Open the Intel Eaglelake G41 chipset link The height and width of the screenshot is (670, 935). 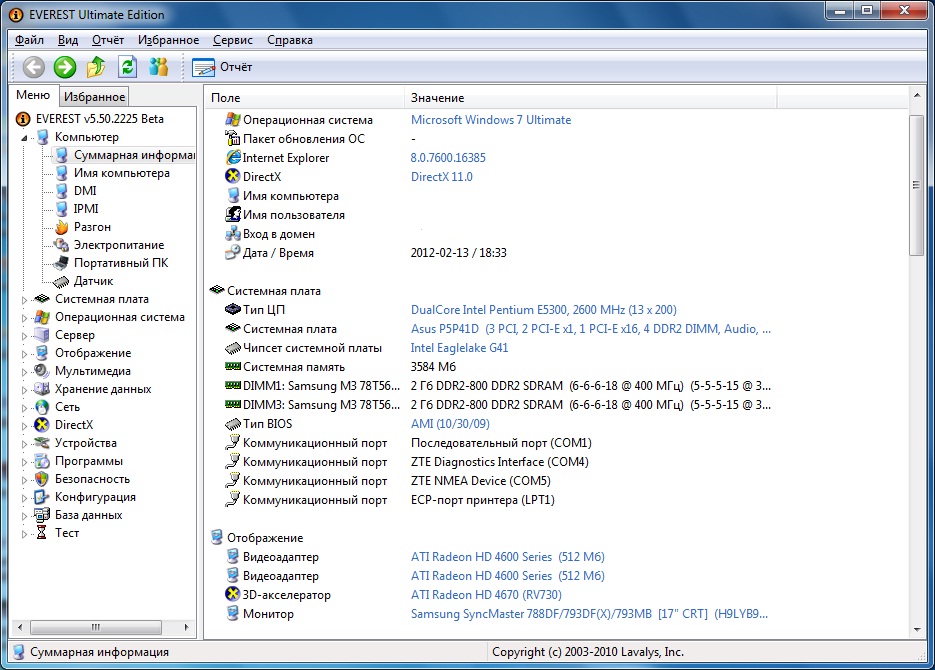pos(459,348)
